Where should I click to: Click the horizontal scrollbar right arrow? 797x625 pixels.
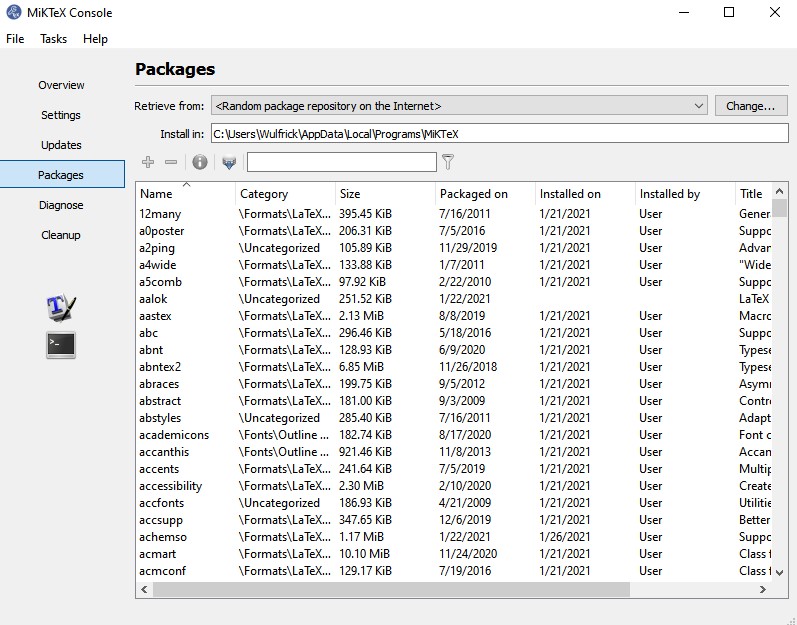pos(762,589)
